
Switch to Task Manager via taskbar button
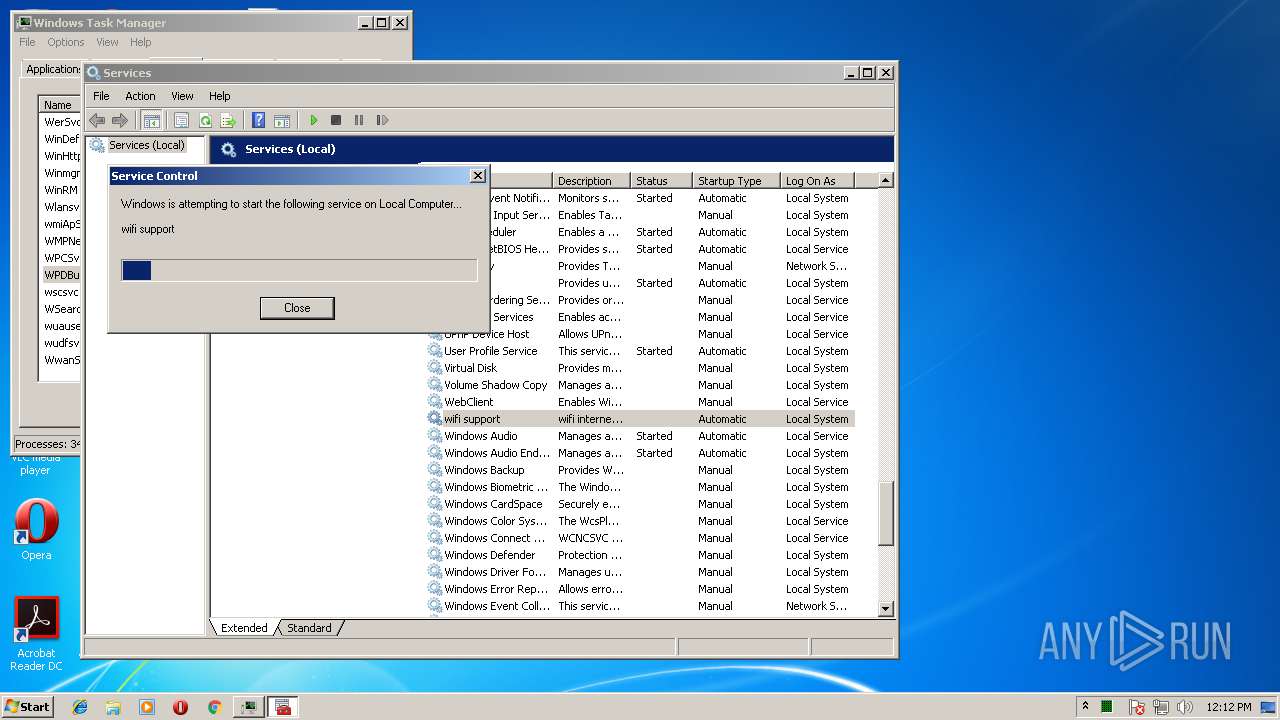coord(248,707)
